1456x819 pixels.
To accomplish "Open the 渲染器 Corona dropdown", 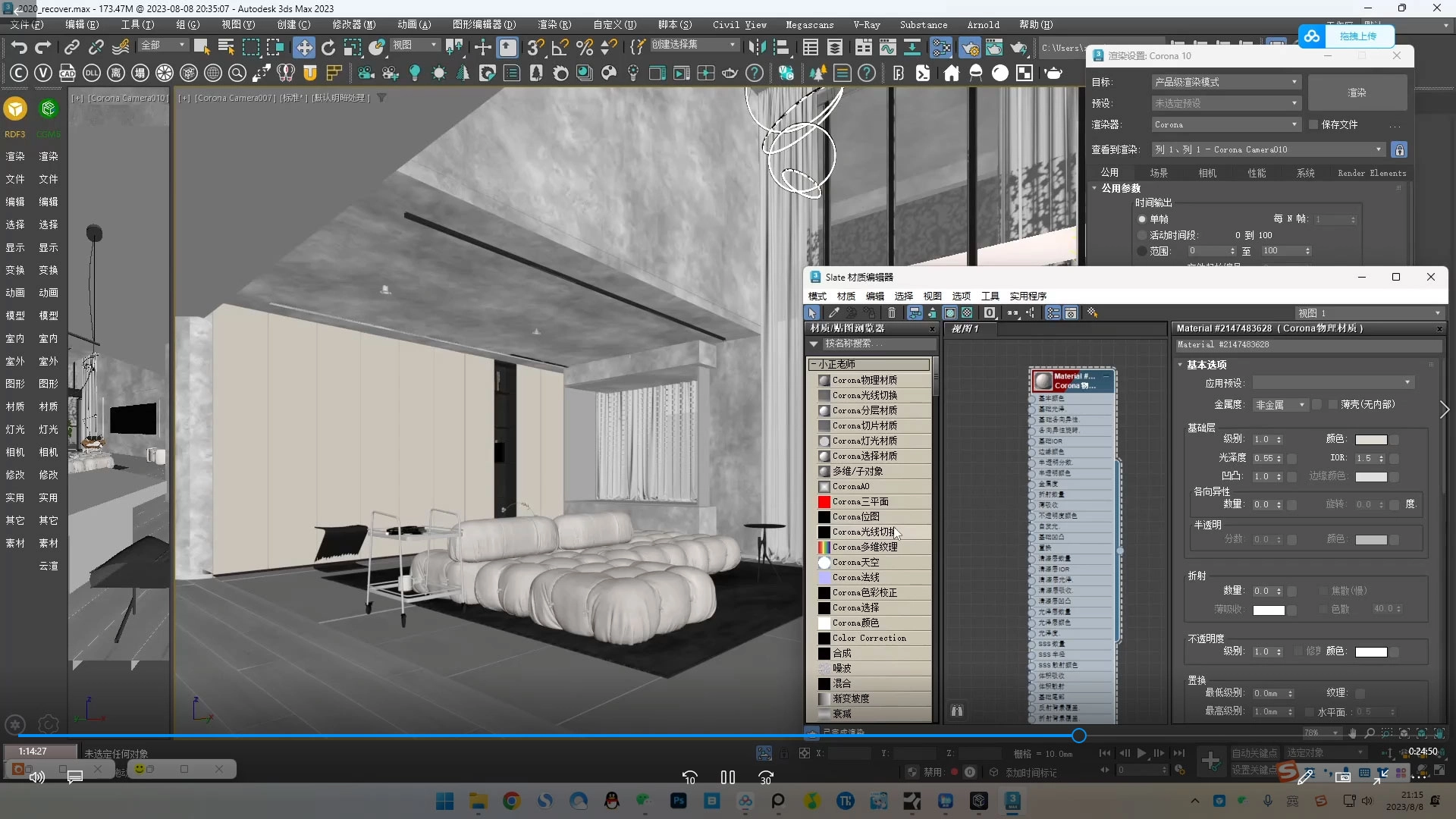I will [1225, 124].
